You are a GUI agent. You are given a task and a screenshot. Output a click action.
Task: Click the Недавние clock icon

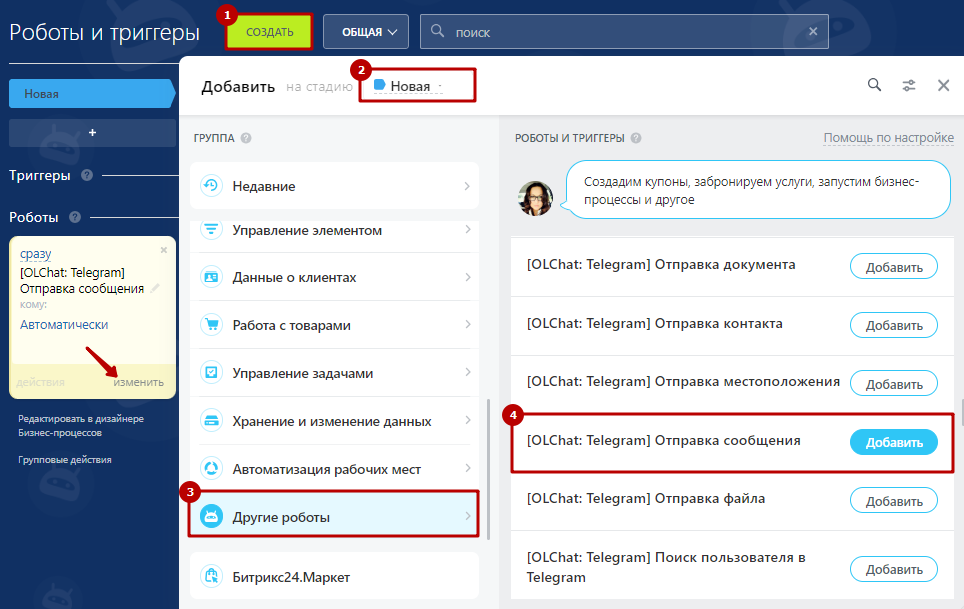click(211, 185)
